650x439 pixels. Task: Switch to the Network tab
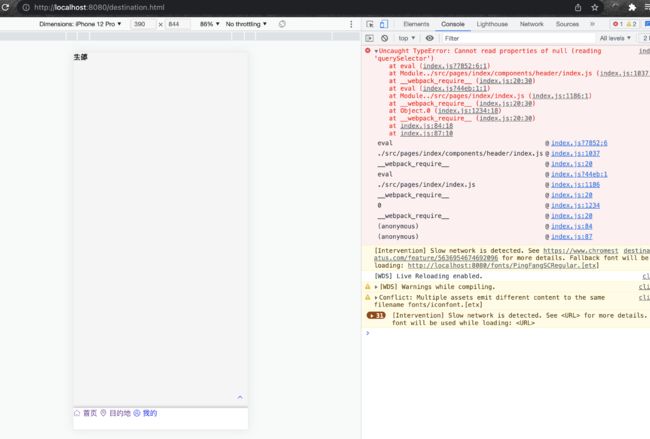[531, 24]
